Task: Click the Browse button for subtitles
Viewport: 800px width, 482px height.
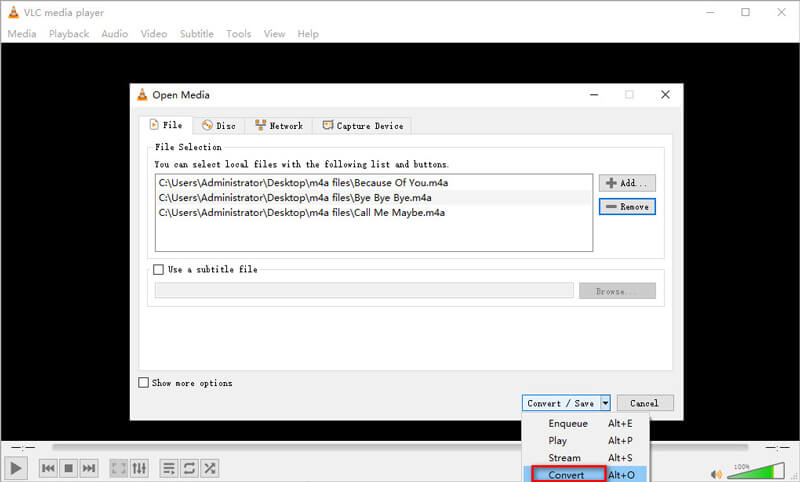Action: click(x=617, y=291)
